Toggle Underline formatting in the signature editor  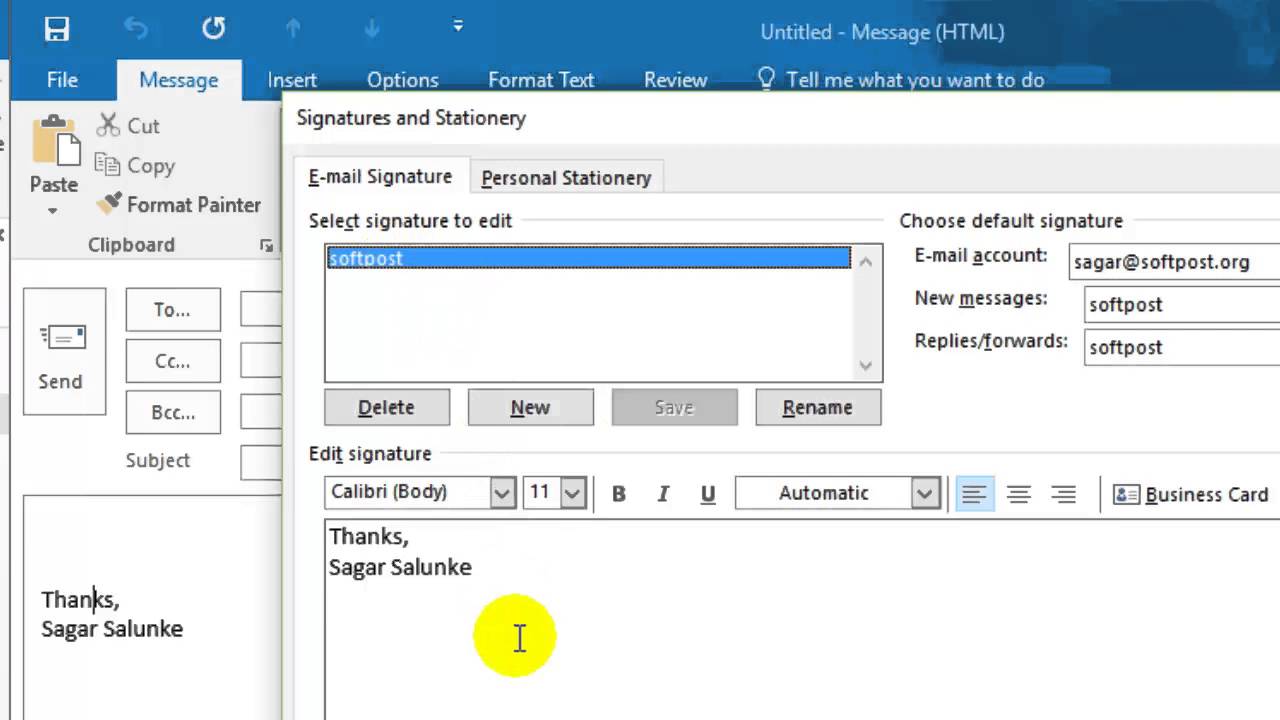coord(708,493)
